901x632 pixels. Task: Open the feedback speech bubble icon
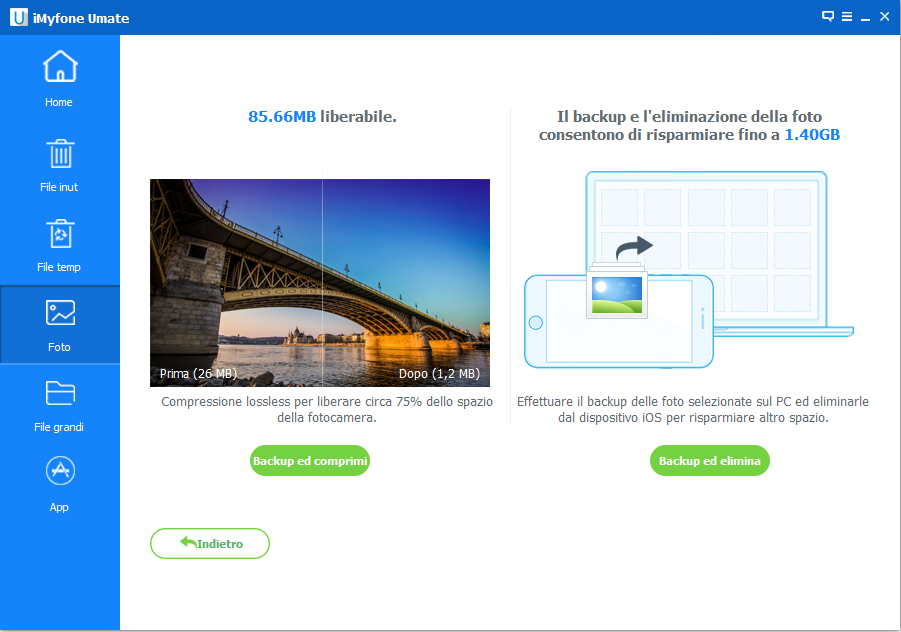point(828,17)
